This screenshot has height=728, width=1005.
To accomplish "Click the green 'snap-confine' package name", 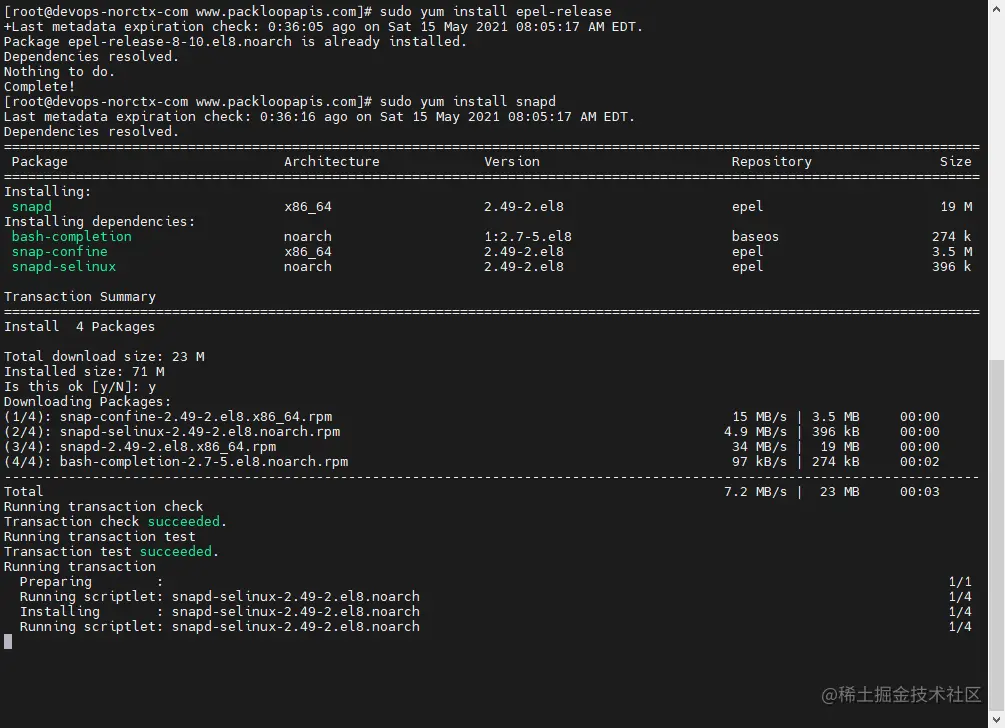I will coord(59,252).
